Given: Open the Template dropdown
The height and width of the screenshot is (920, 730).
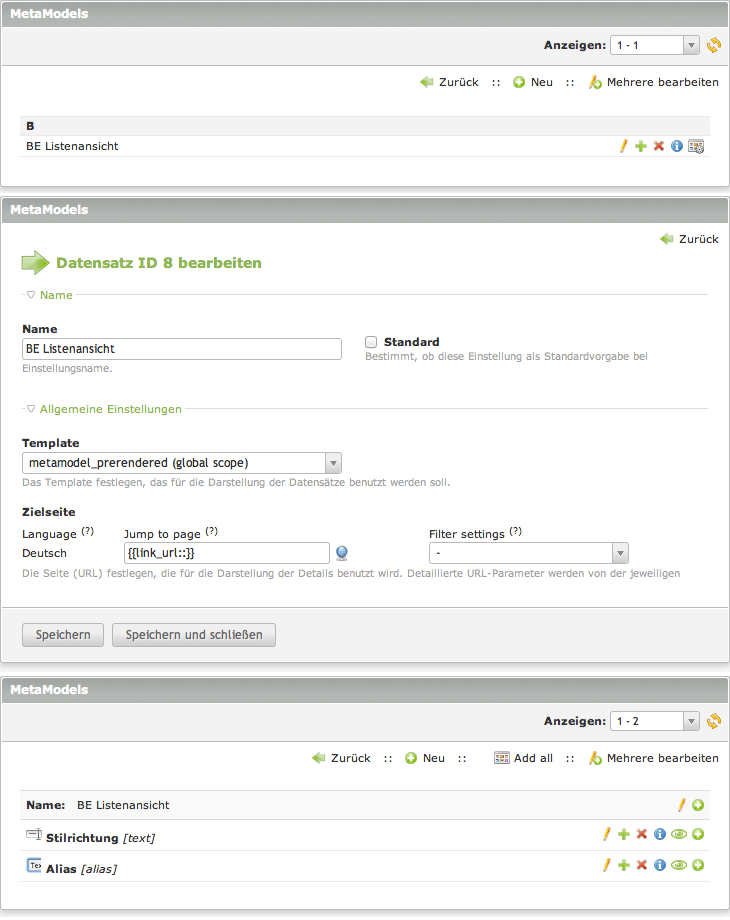Looking at the screenshot, I should [182, 463].
